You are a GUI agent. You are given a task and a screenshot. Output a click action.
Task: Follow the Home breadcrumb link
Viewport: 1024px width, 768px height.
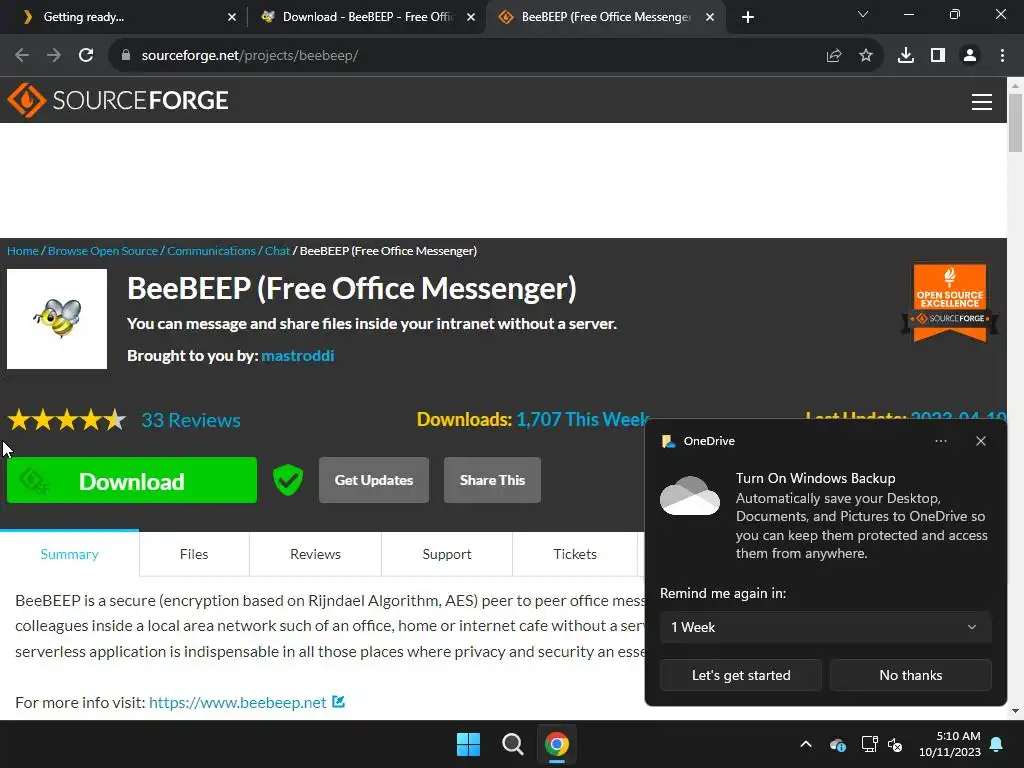[x=23, y=251]
